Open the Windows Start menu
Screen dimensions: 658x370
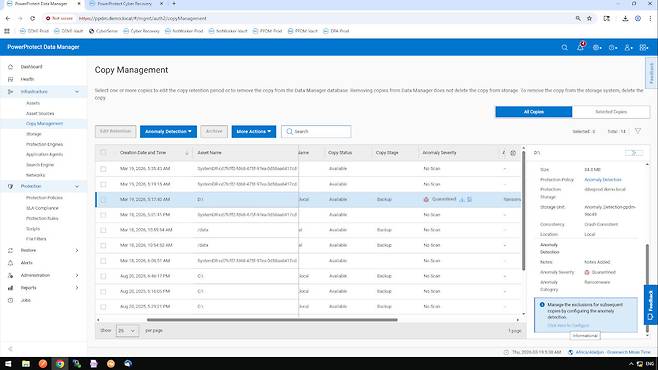(x=8, y=364)
